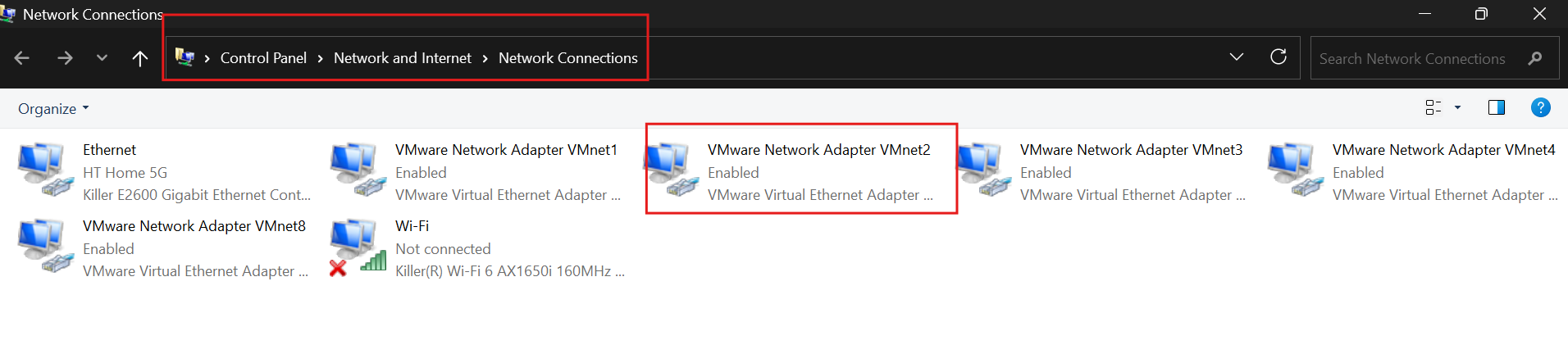This screenshot has width=1568, height=354.
Task: Select the VMnet2 network adapter icon
Action: click(x=668, y=168)
